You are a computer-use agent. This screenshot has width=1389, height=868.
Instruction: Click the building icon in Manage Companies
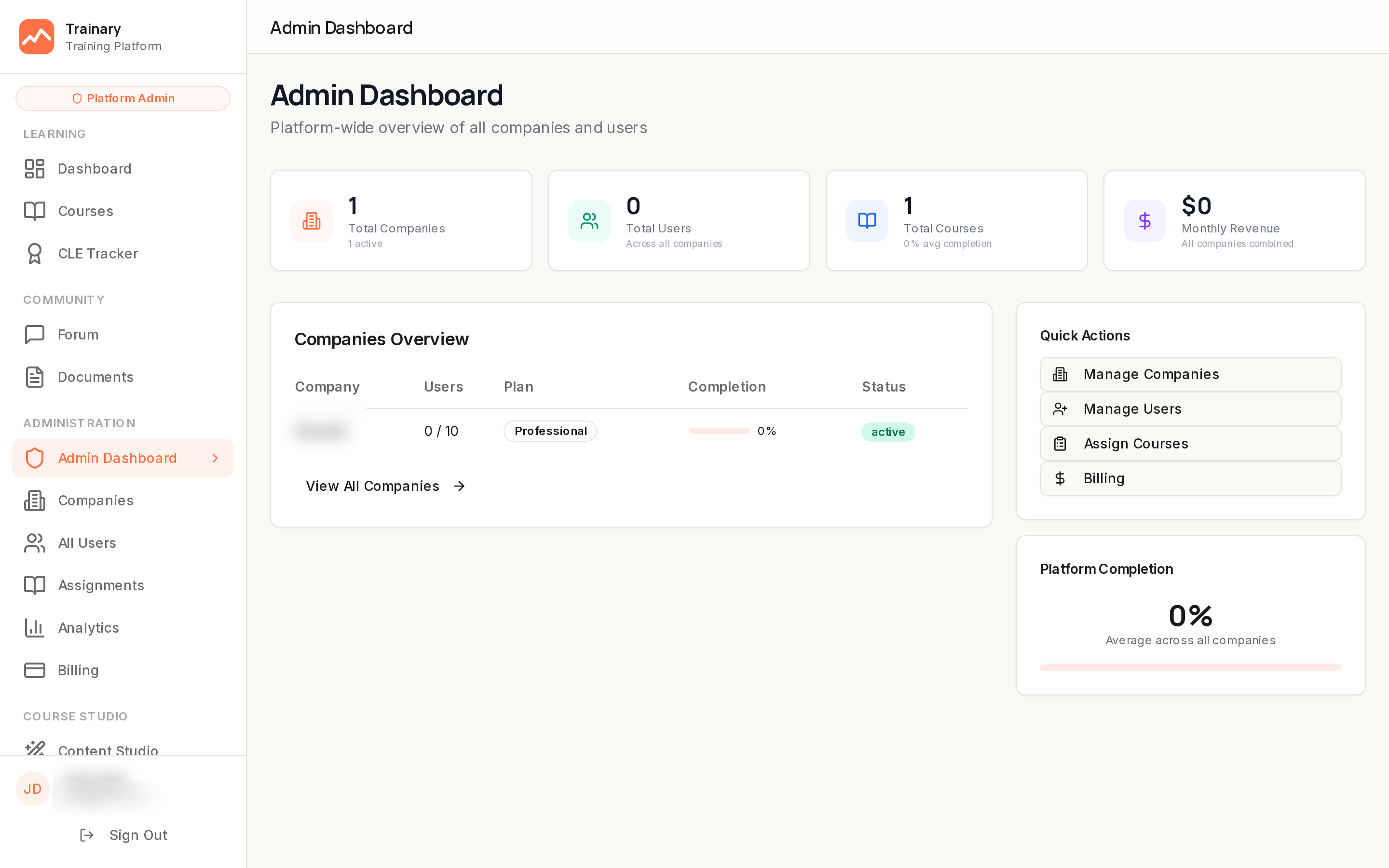coord(1060,374)
